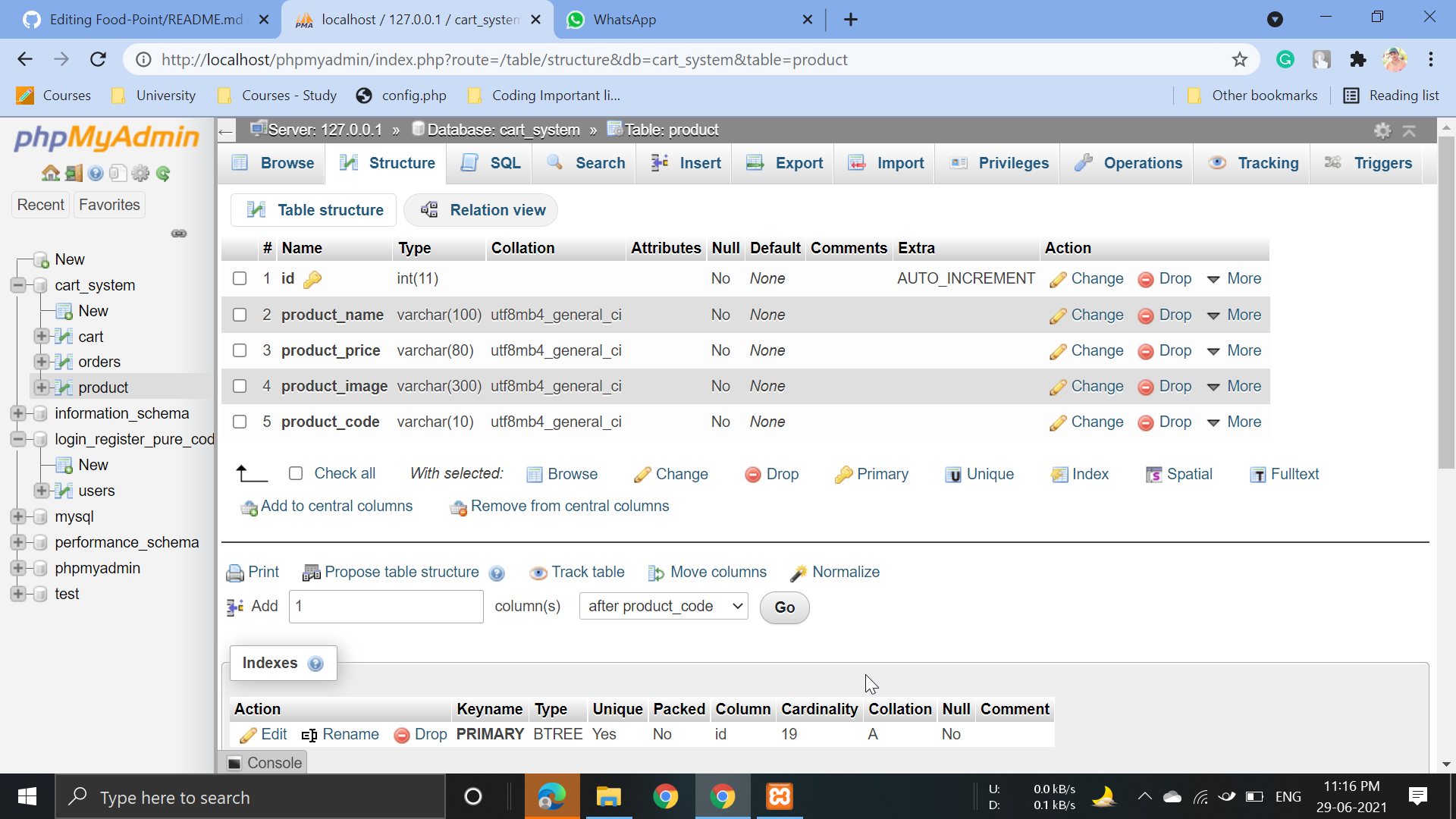
Task: Open the phpMyAdmin documentation icon
Action: pyautogui.click(x=96, y=174)
